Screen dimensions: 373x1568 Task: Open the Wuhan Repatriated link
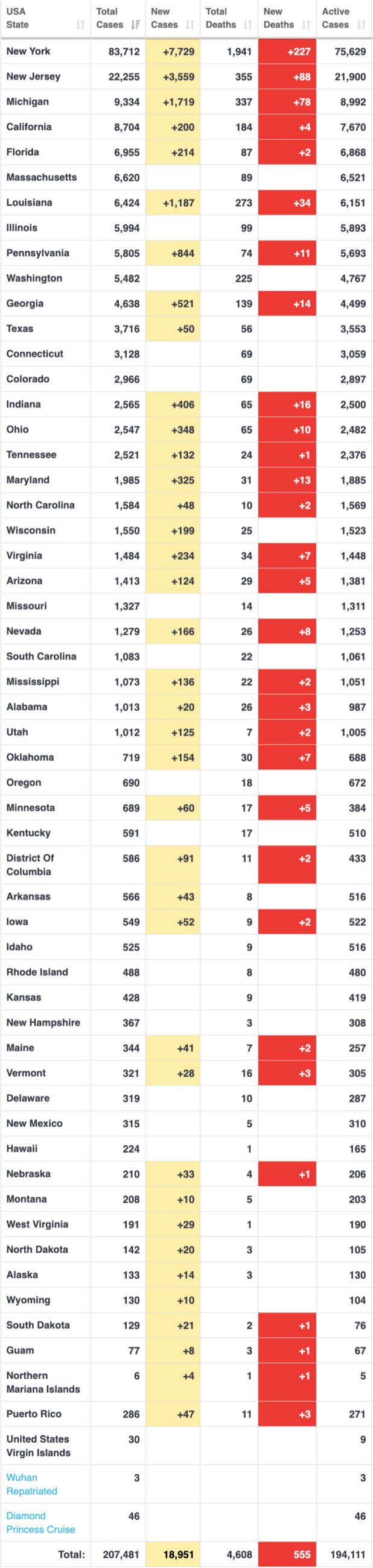32,1484
